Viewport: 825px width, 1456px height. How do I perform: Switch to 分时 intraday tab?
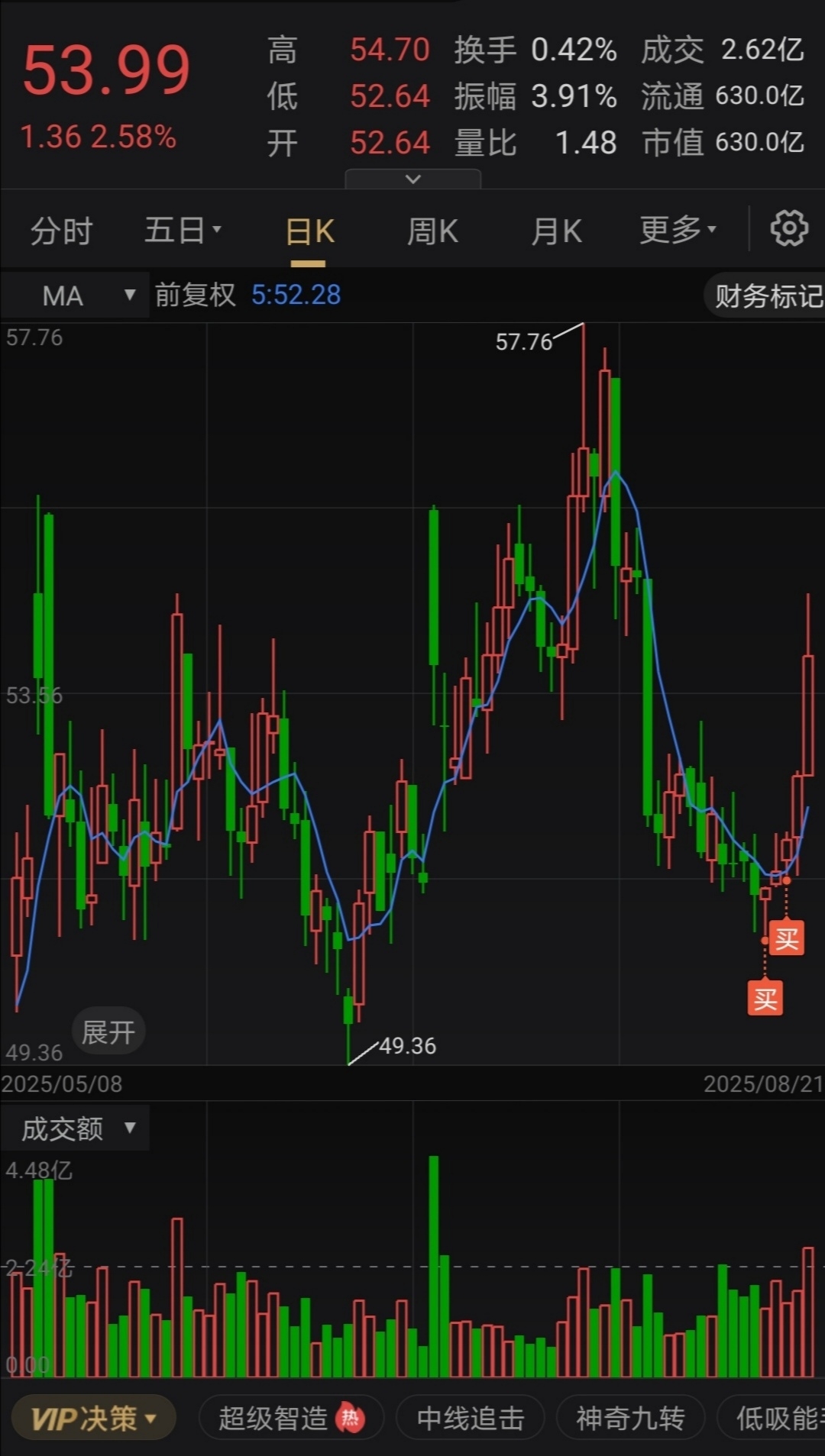click(62, 231)
